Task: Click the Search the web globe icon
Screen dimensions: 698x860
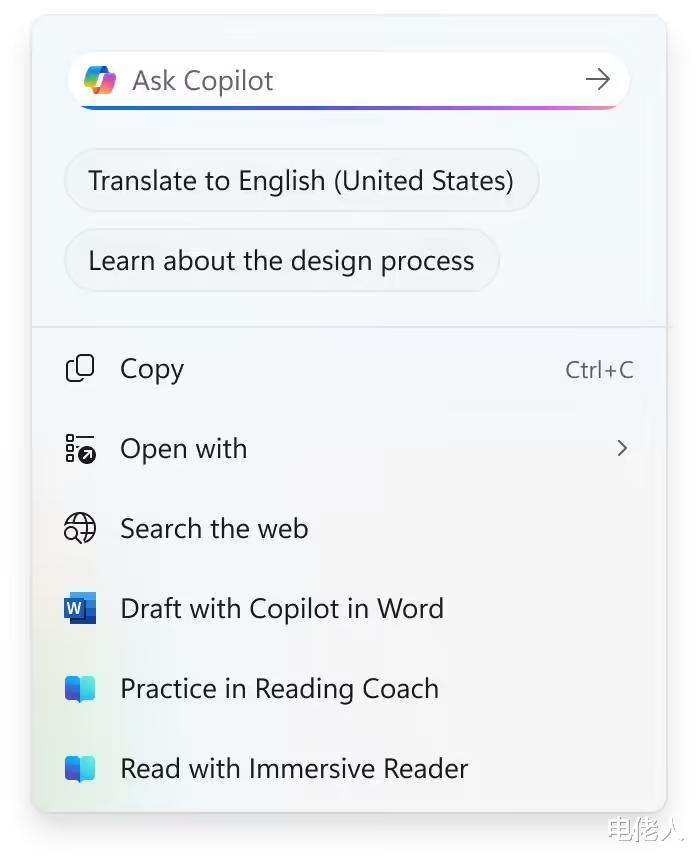Action: pos(80,529)
